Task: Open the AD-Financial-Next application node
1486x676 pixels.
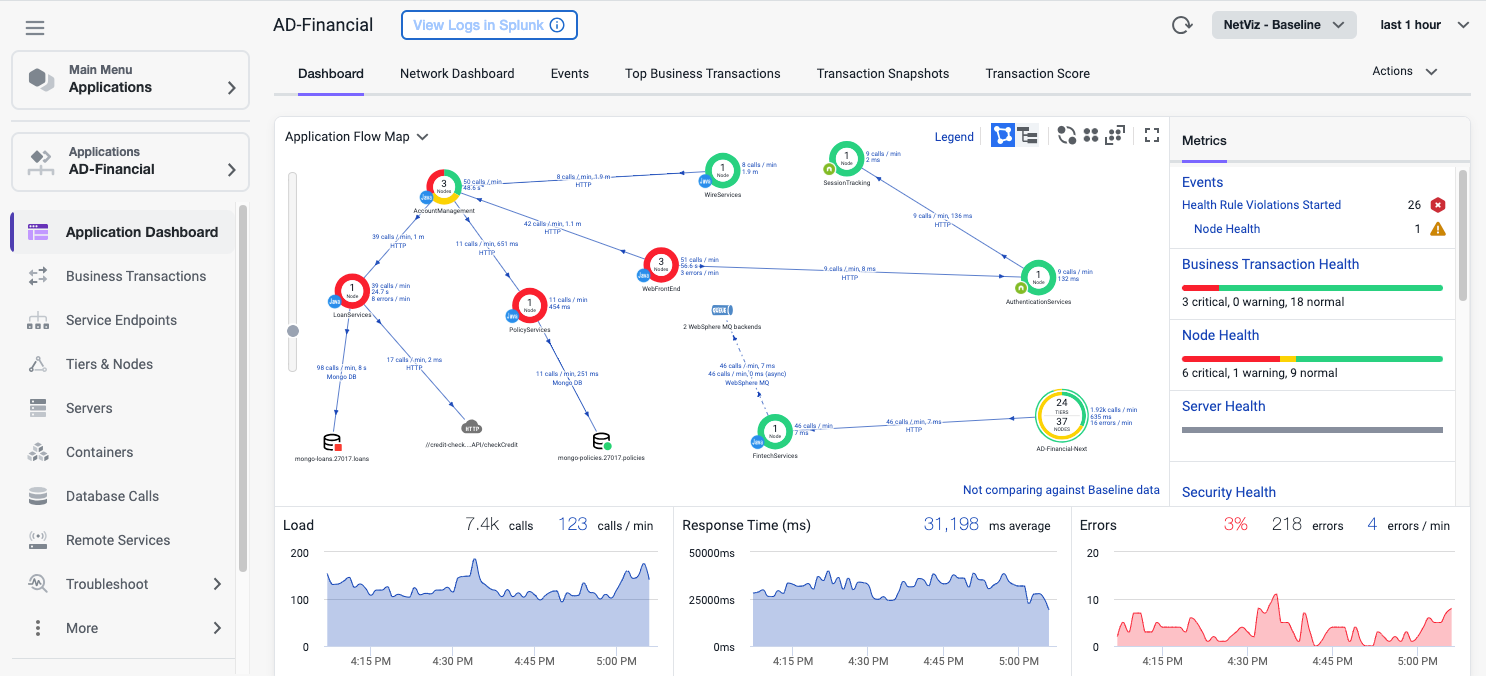Action: [1061, 415]
